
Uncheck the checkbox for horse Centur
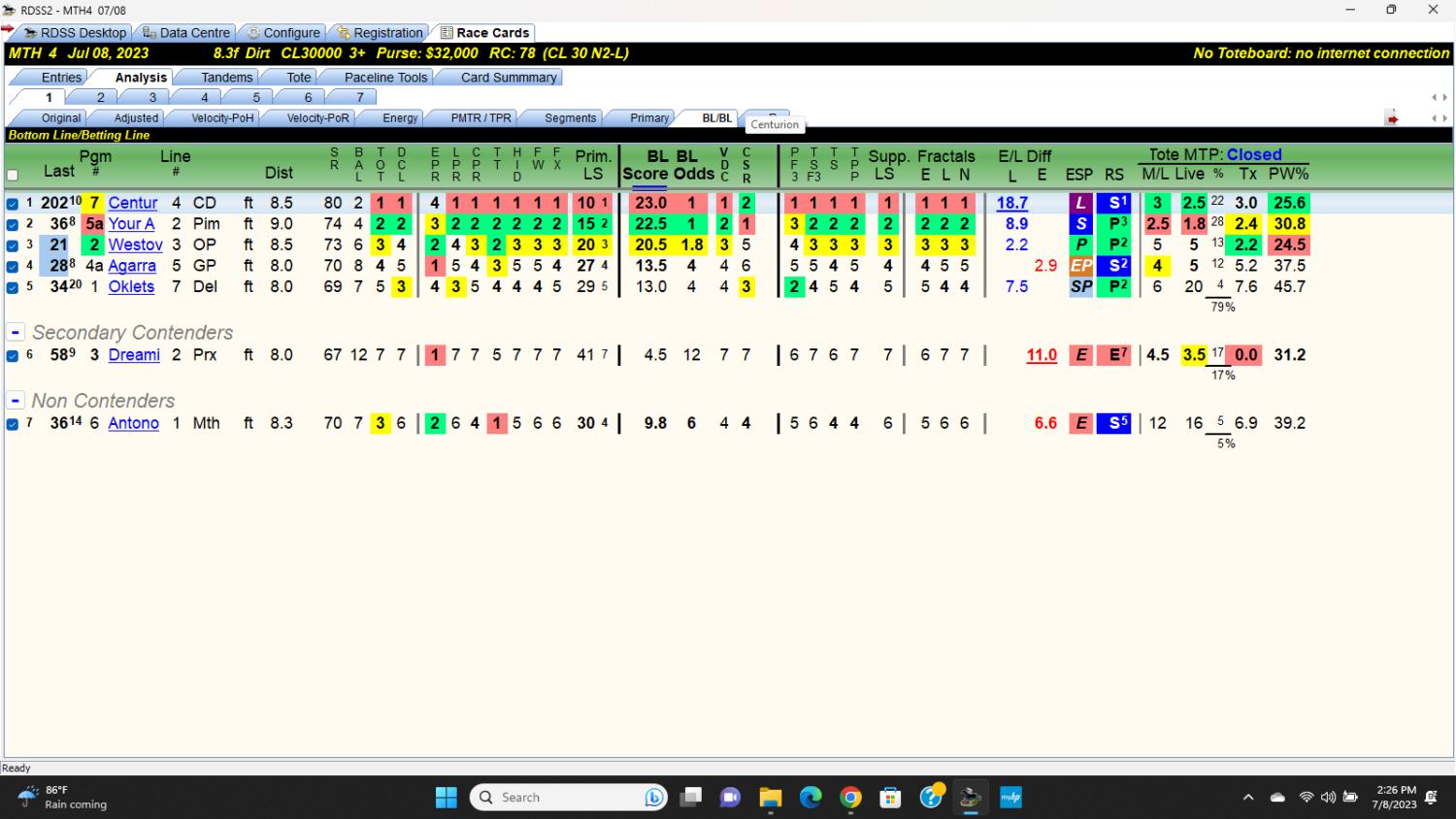click(x=13, y=204)
